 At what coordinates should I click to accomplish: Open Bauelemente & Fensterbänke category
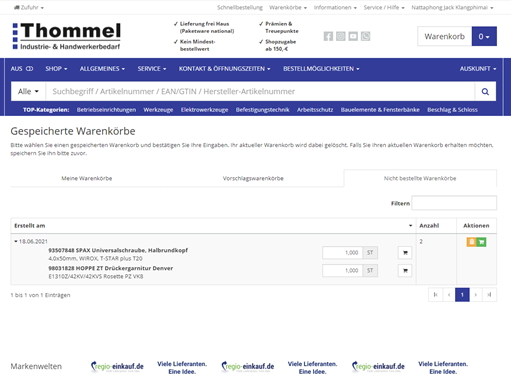(380, 110)
